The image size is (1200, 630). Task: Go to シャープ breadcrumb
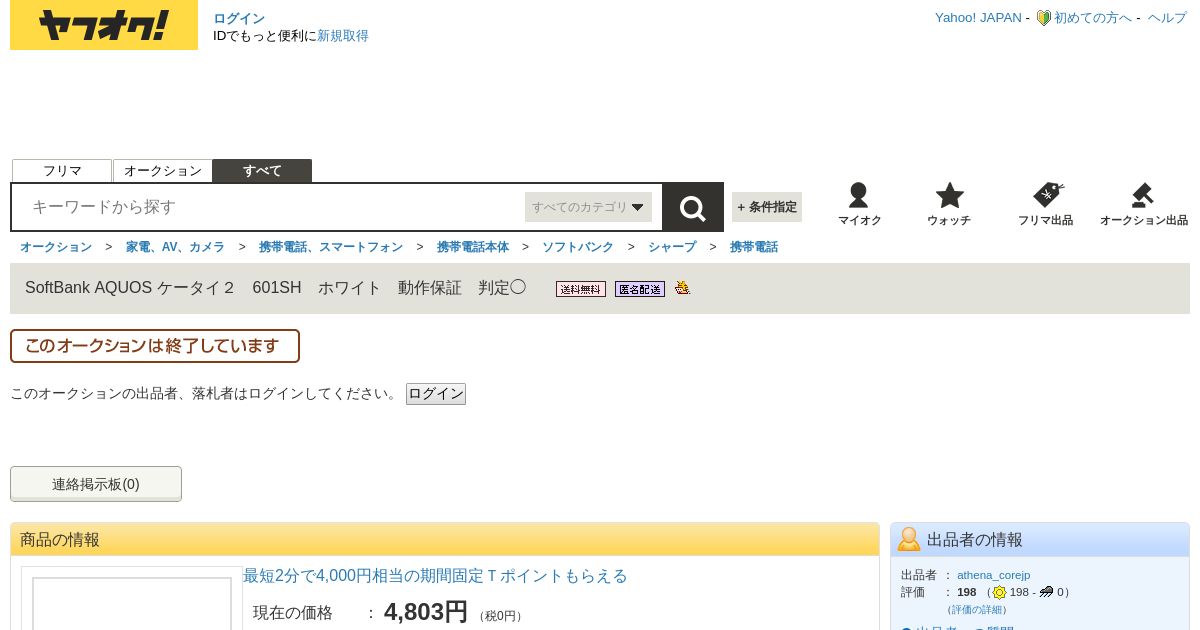672,247
